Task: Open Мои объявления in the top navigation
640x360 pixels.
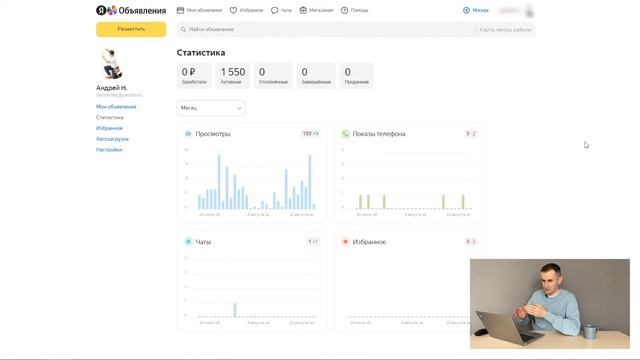Action: pos(204,10)
